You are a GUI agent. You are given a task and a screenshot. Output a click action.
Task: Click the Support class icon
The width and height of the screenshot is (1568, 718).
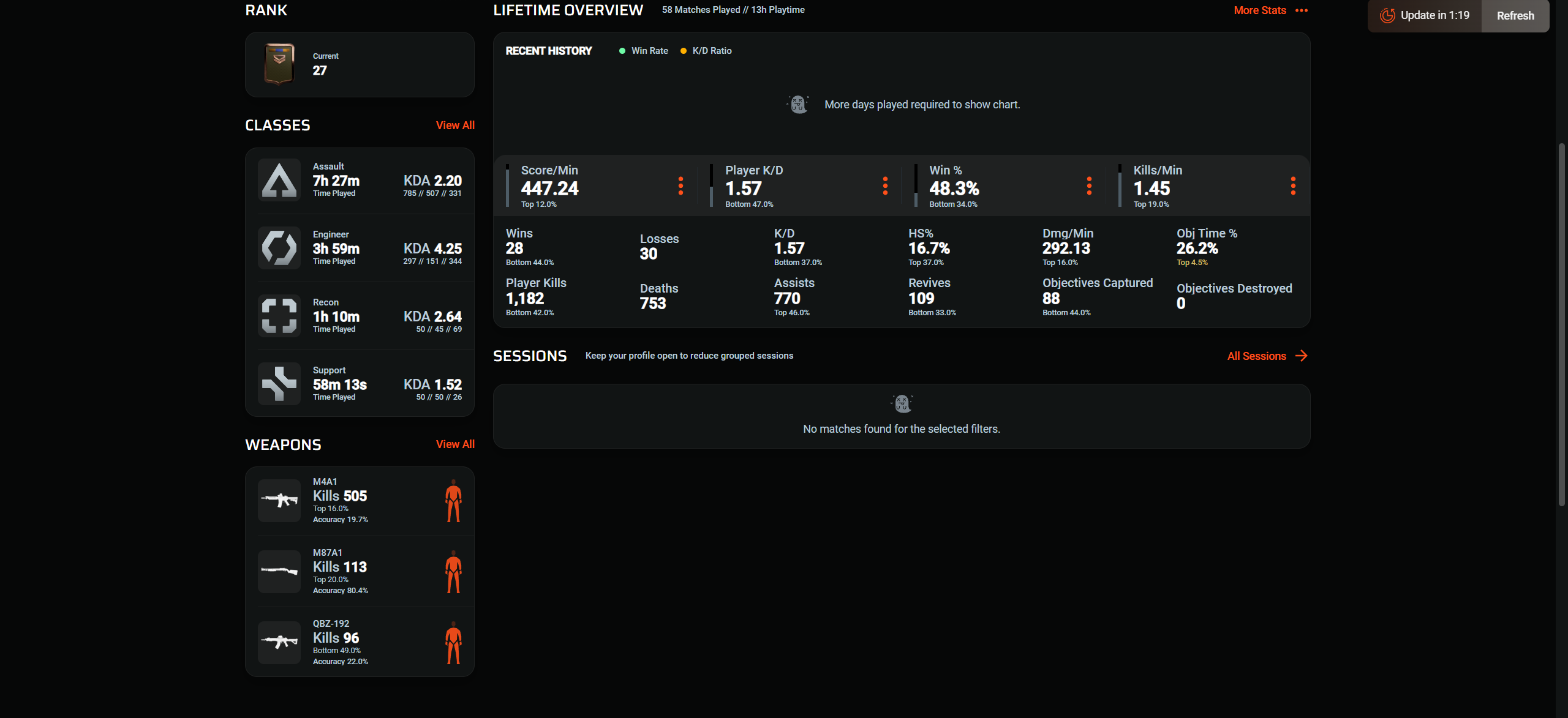coord(279,384)
